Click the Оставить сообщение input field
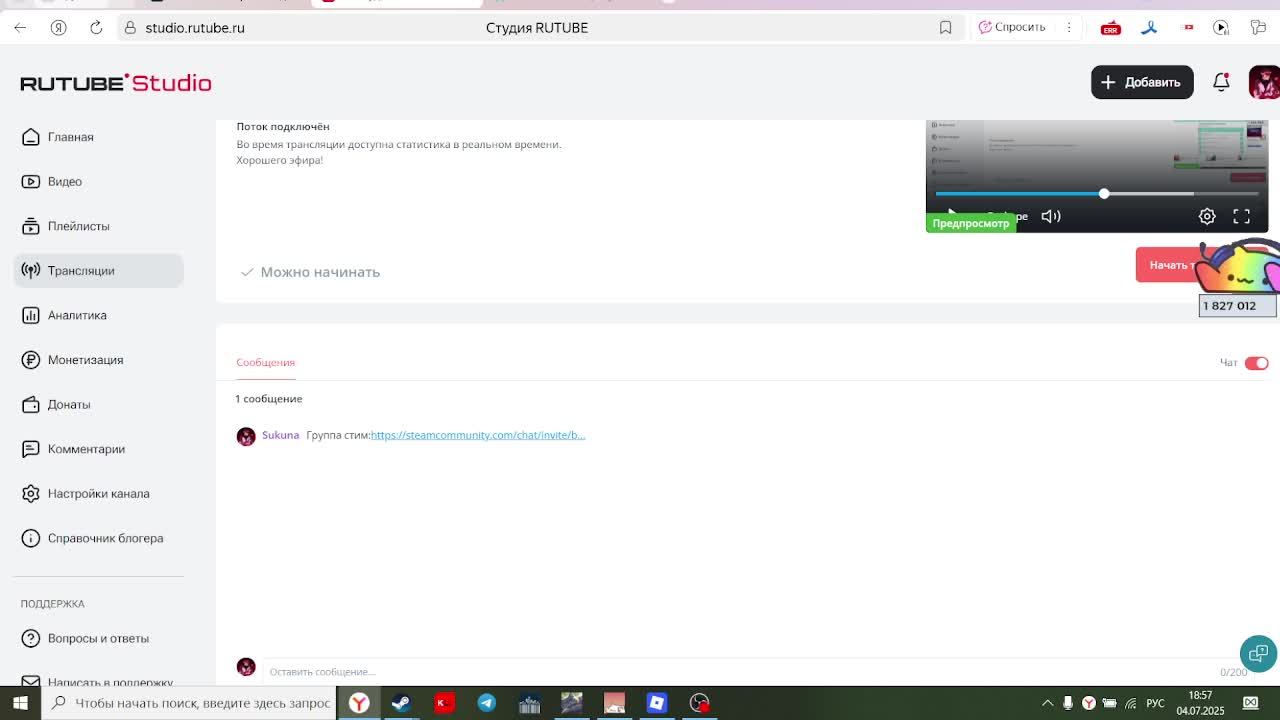1280x720 pixels. (x=740, y=672)
